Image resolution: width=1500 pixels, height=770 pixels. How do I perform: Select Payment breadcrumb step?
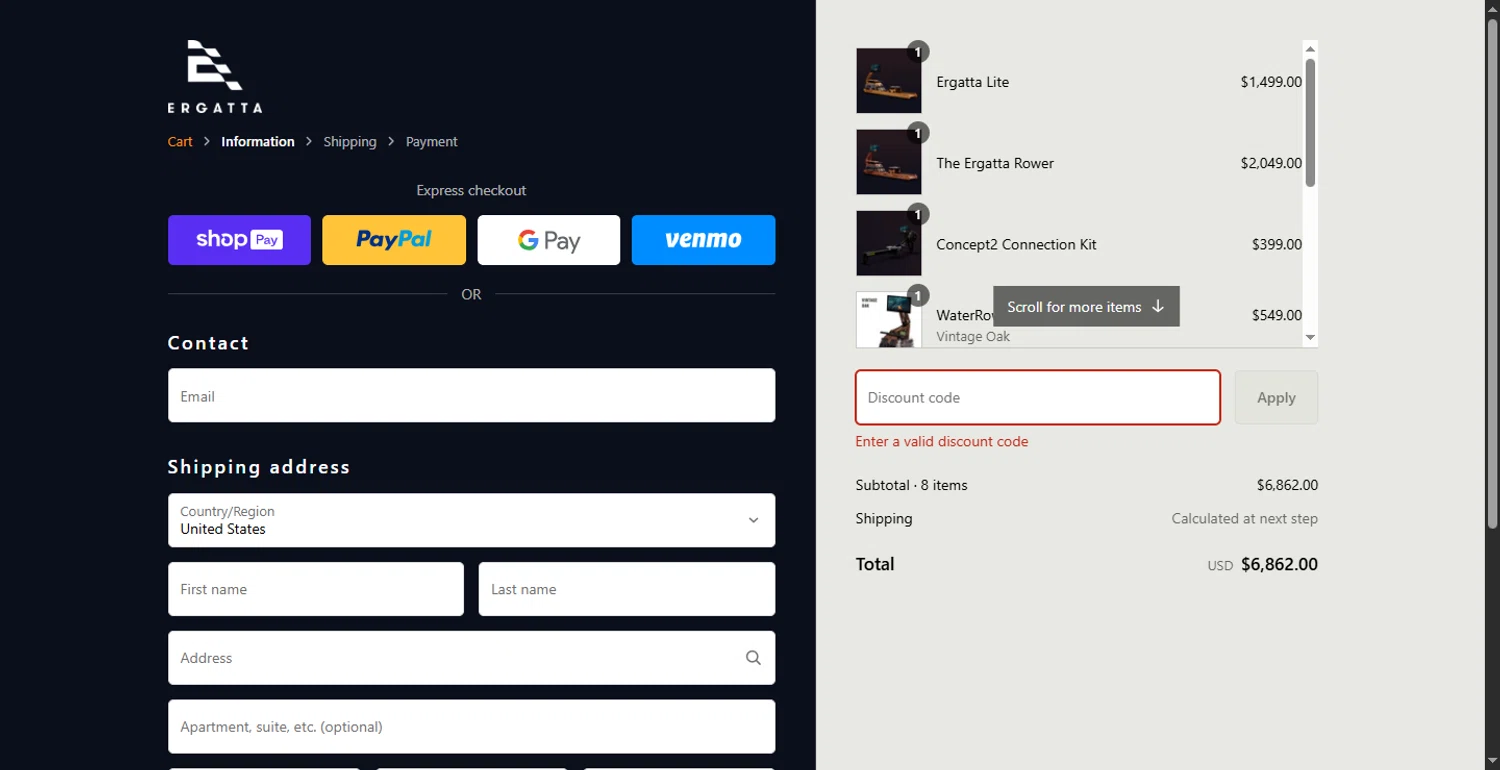[431, 142]
